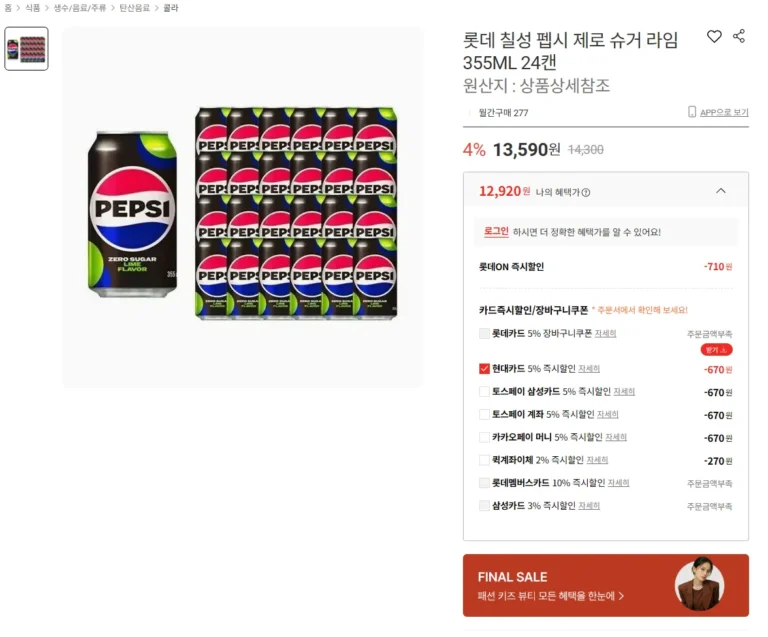
Task: View 자세히 for 롯데멤버스카드 10% discount
Action: tap(619, 483)
